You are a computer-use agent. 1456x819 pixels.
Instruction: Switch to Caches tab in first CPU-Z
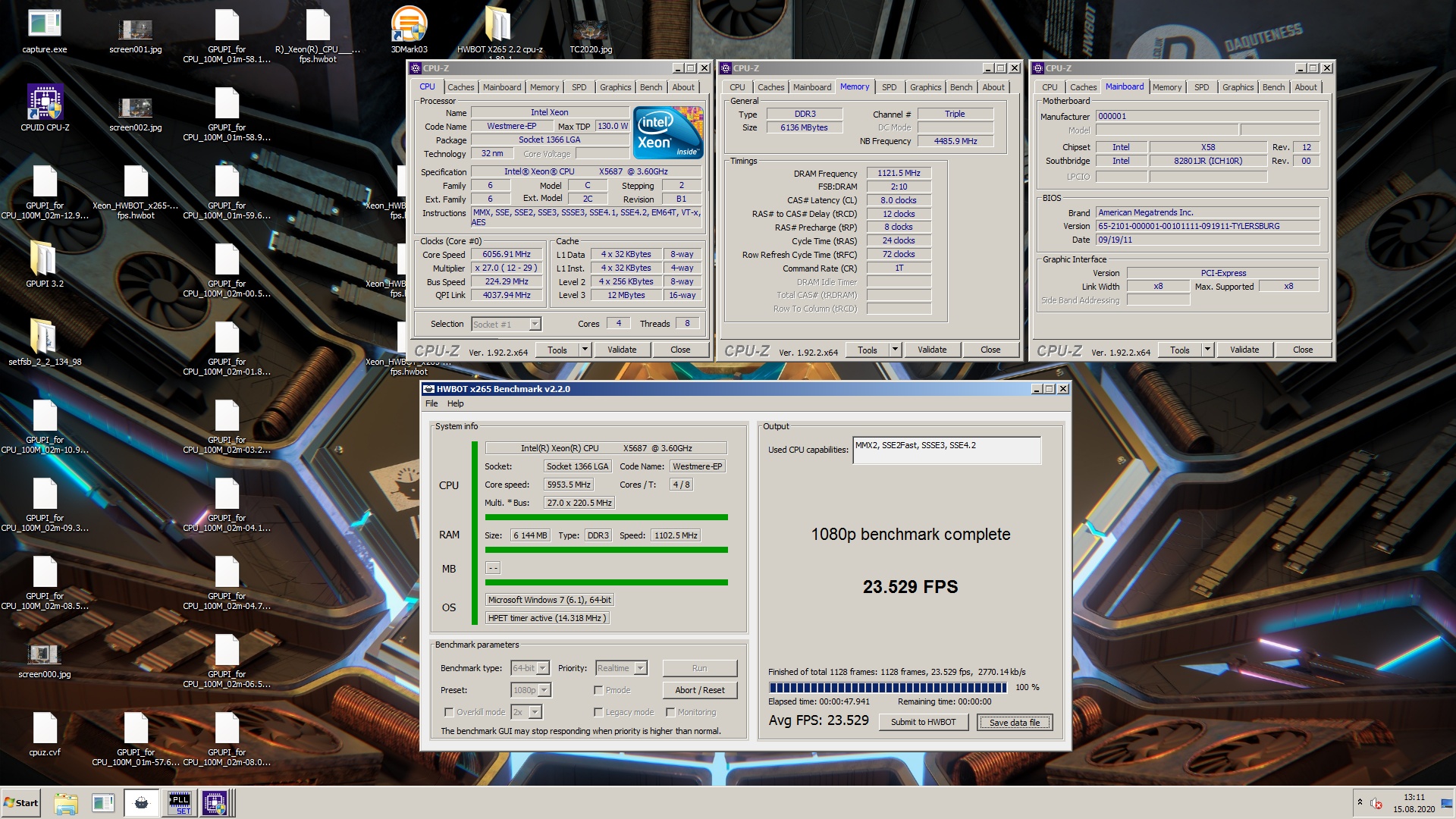pos(460,87)
